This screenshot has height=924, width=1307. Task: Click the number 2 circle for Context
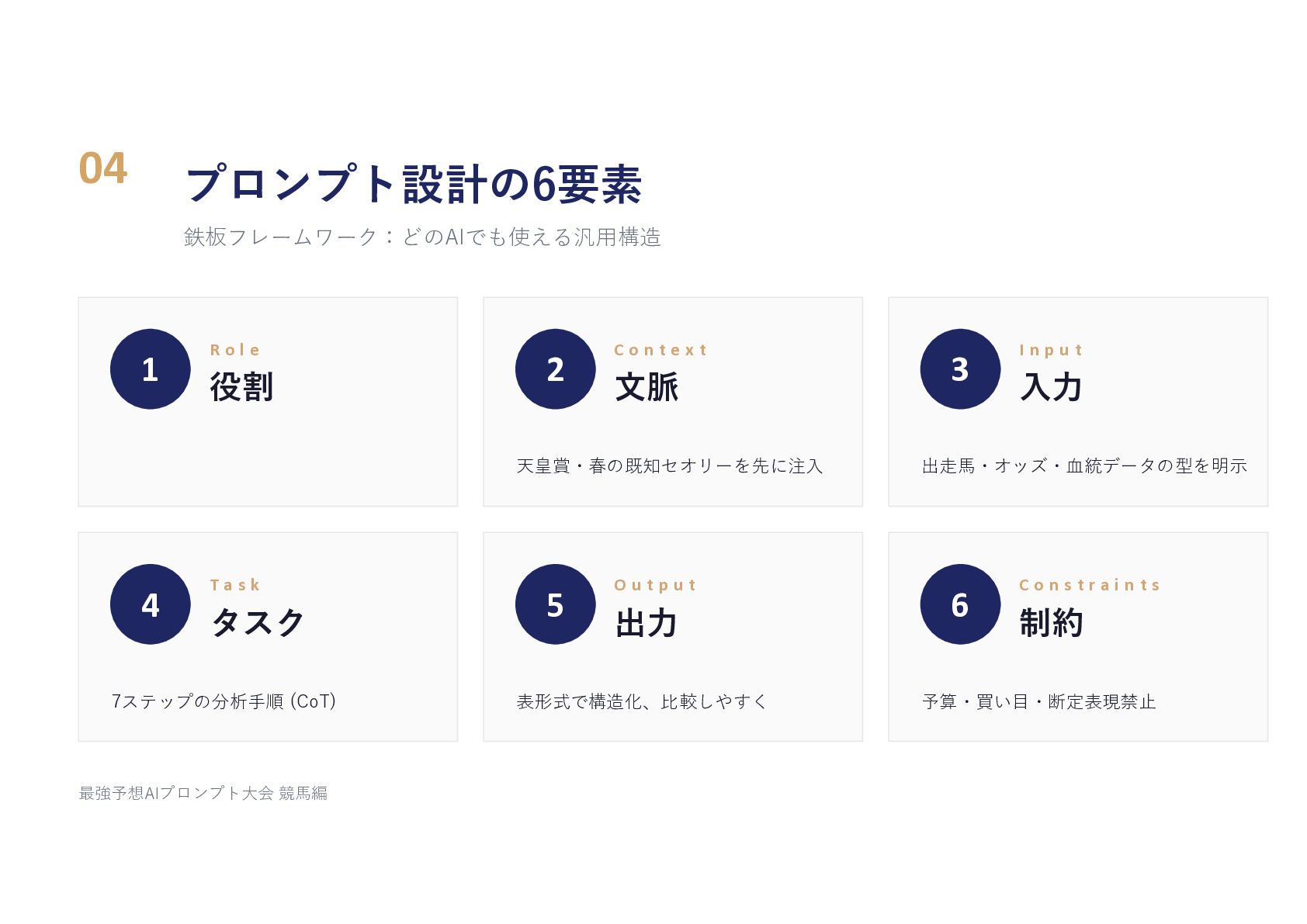[x=555, y=369]
